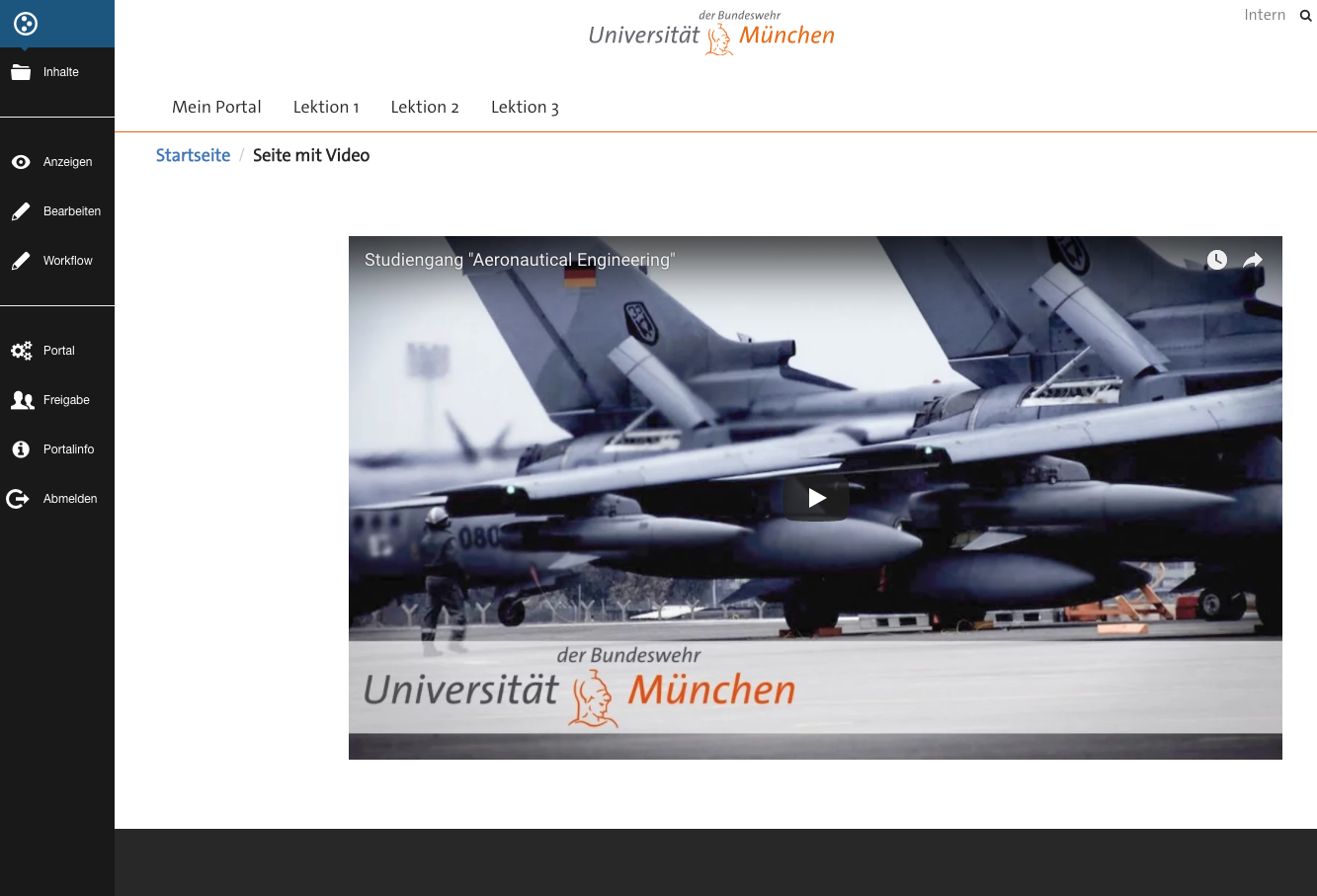Click the search magnifier icon
This screenshot has width=1317, height=896.
coord(1305,16)
